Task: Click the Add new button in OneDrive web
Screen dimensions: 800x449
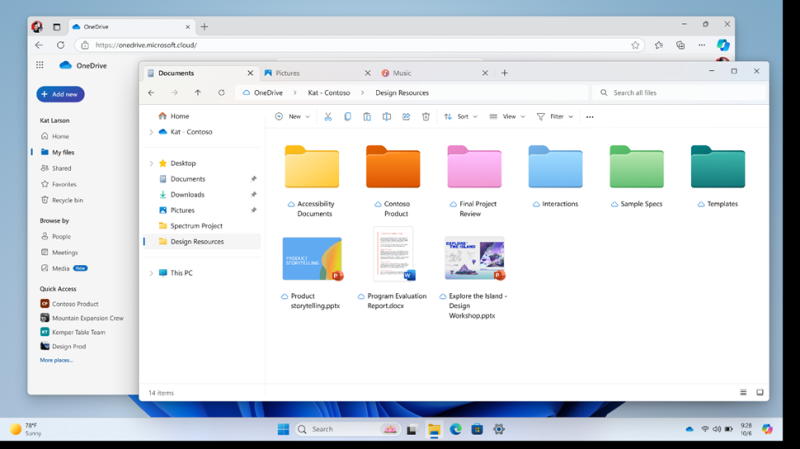Action: pos(60,94)
